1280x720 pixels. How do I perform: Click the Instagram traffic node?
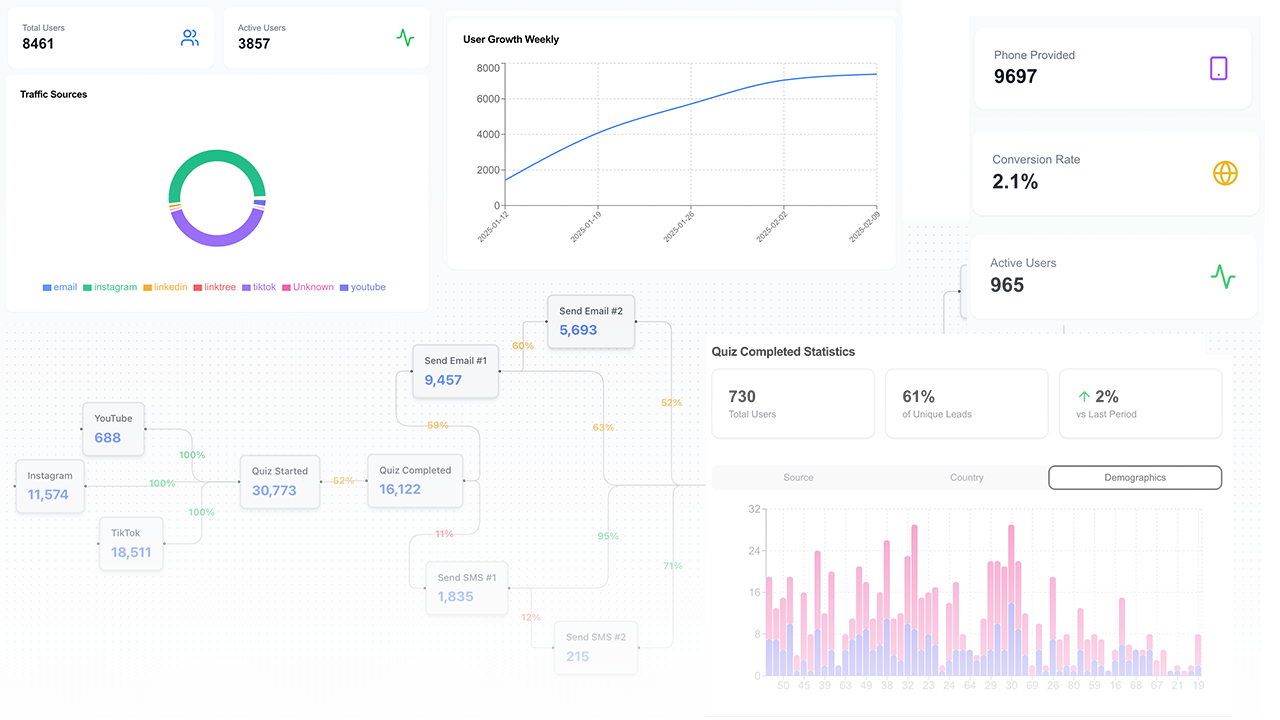49,486
